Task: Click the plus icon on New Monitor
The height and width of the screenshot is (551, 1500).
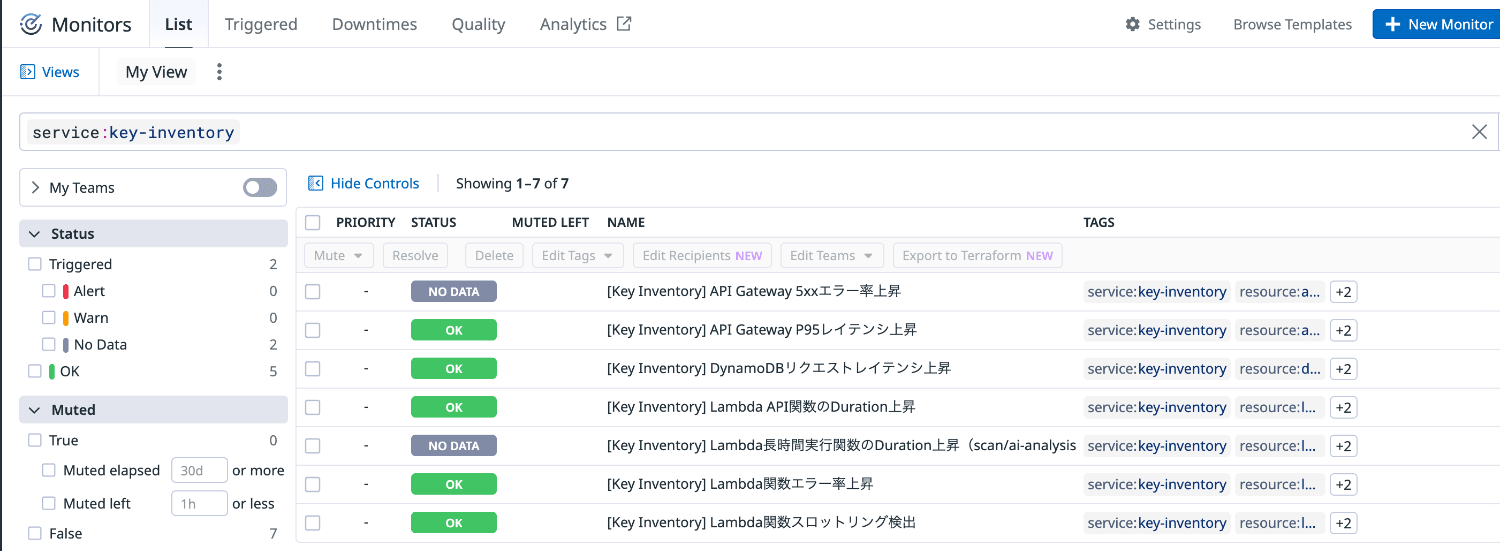Action: tap(1392, 24)
